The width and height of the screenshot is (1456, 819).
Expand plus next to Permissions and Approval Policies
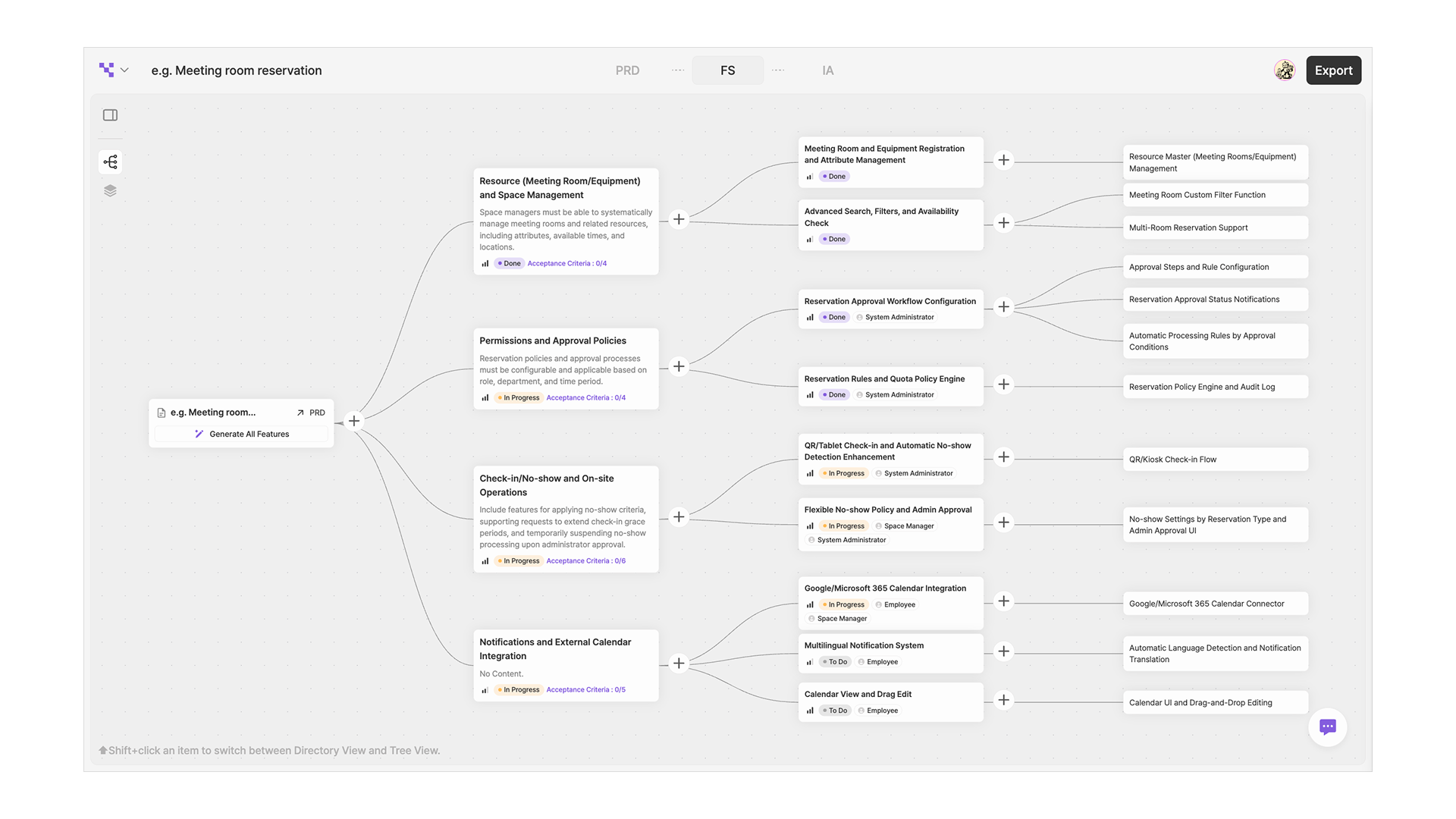click(679, 366)
